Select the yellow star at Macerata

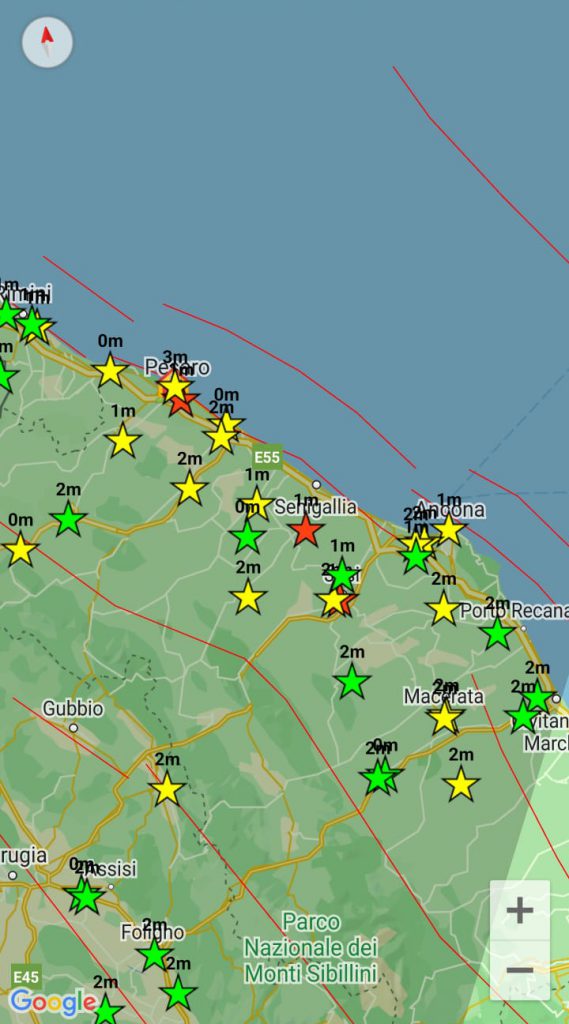[445, 717]
